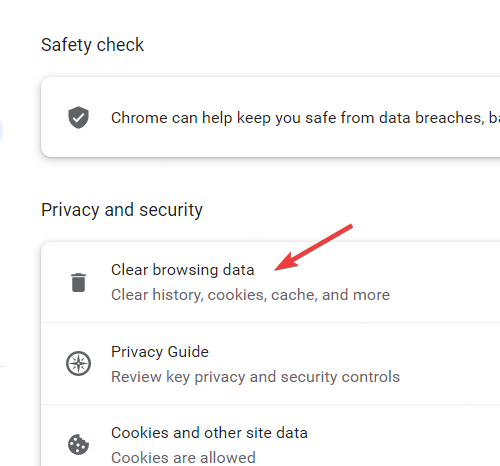
Task: Open the Privacy Guide entry
Action: coord(270,364)
